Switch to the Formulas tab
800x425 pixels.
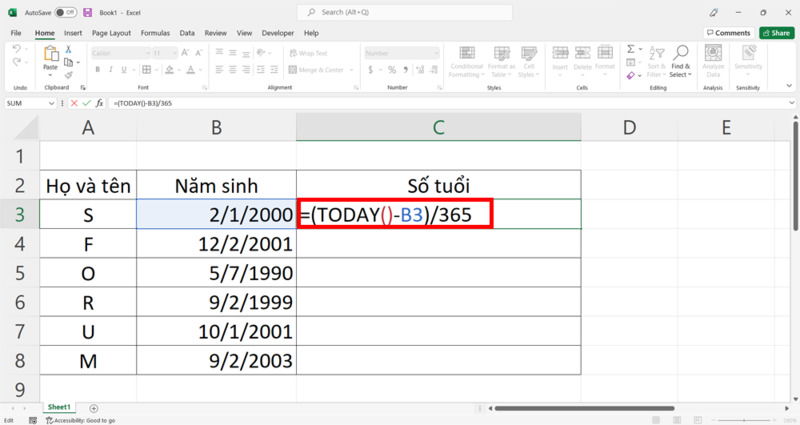click(155, 33)
